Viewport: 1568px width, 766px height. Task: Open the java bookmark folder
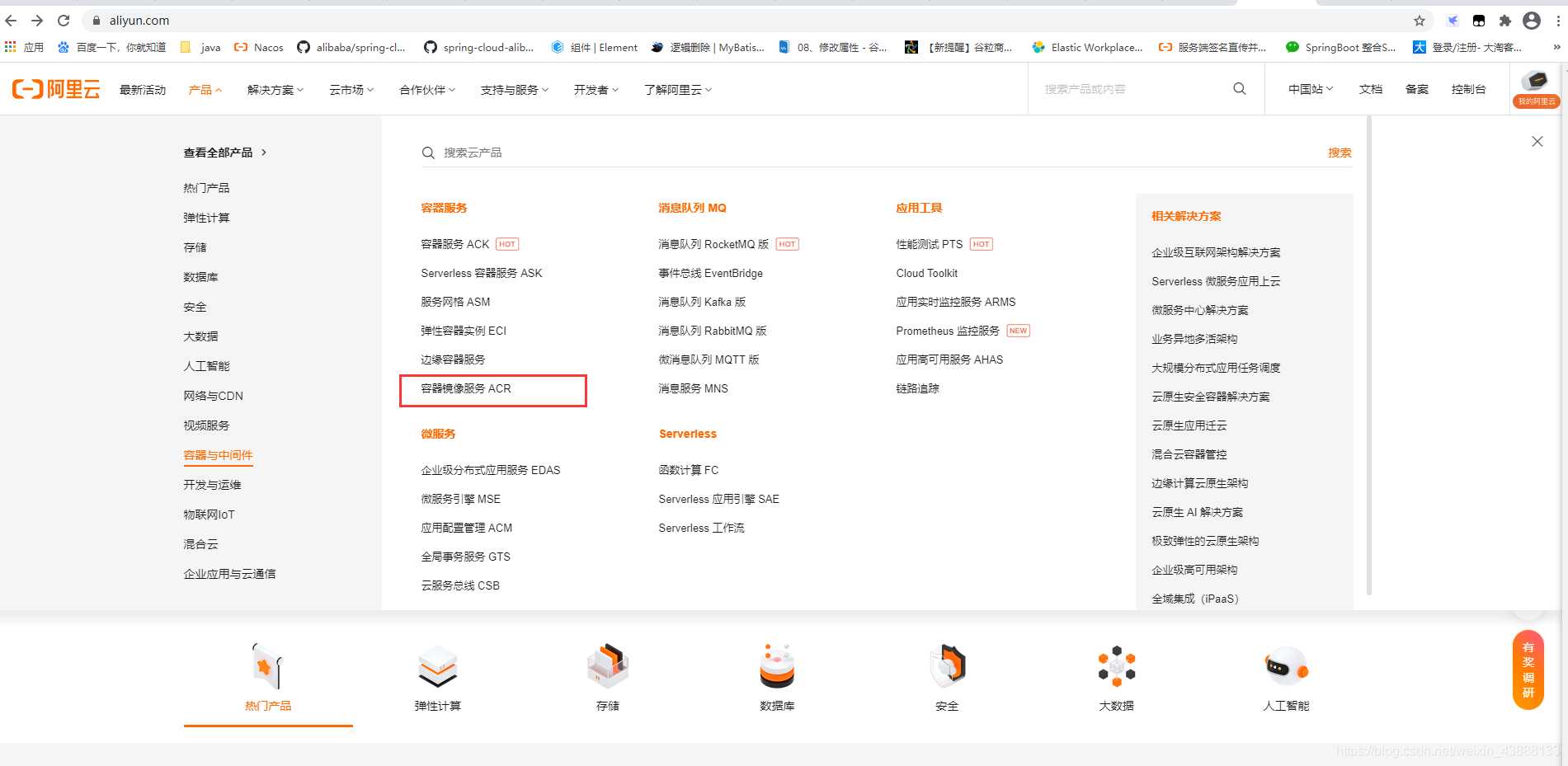pos(200,47)
